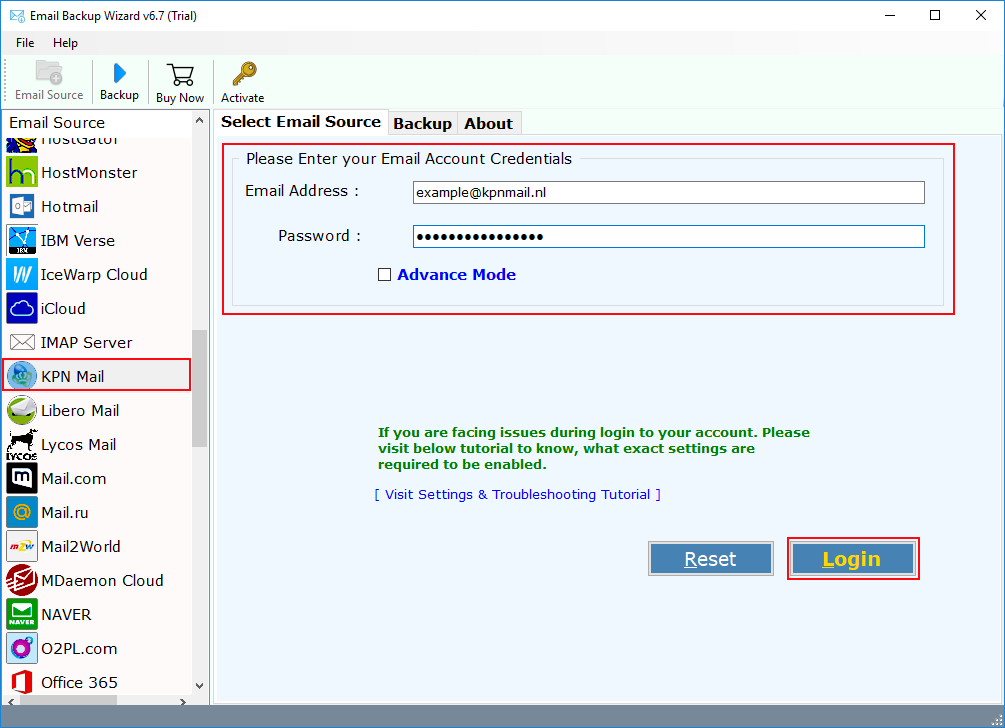
Task: Maximize the Email Backup Wizard window
Action: coord(935,15)
